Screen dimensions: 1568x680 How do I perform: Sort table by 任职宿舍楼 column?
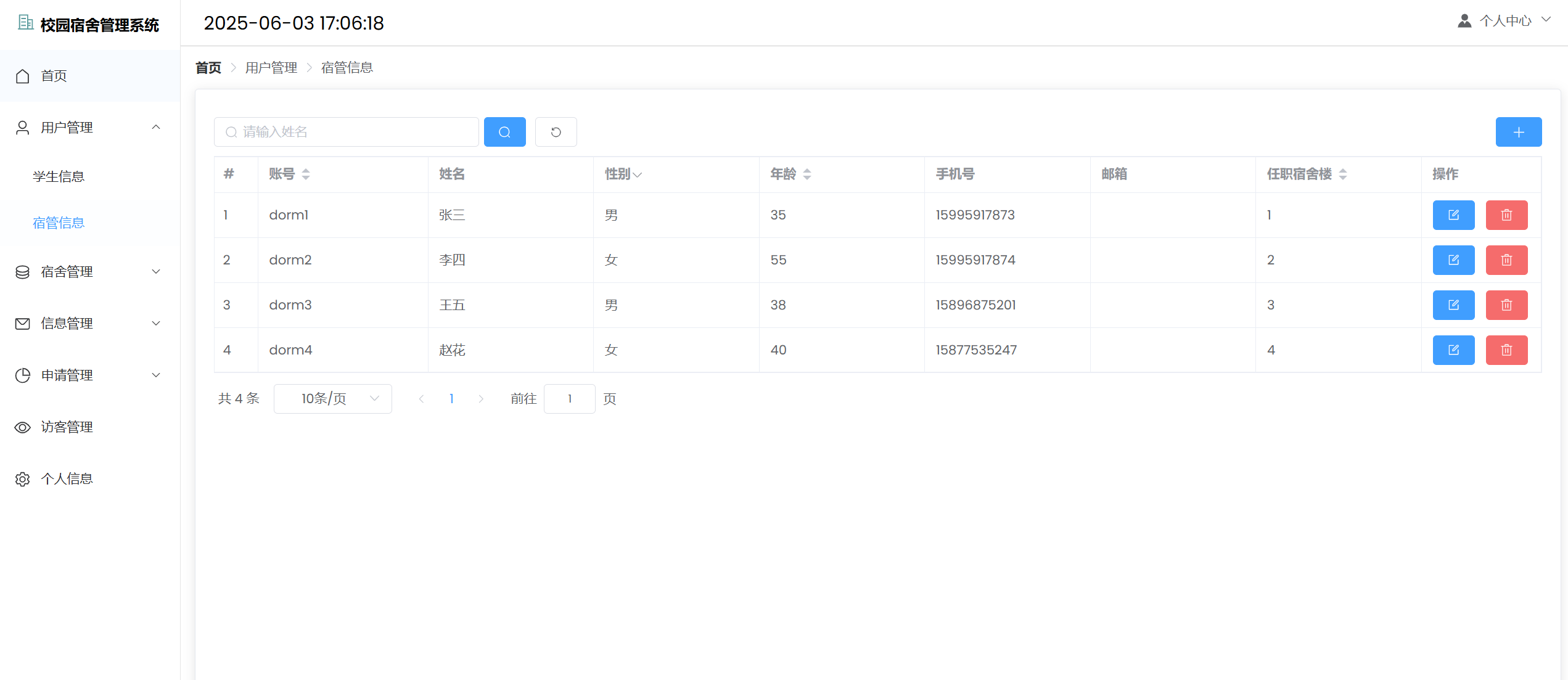1343,174
